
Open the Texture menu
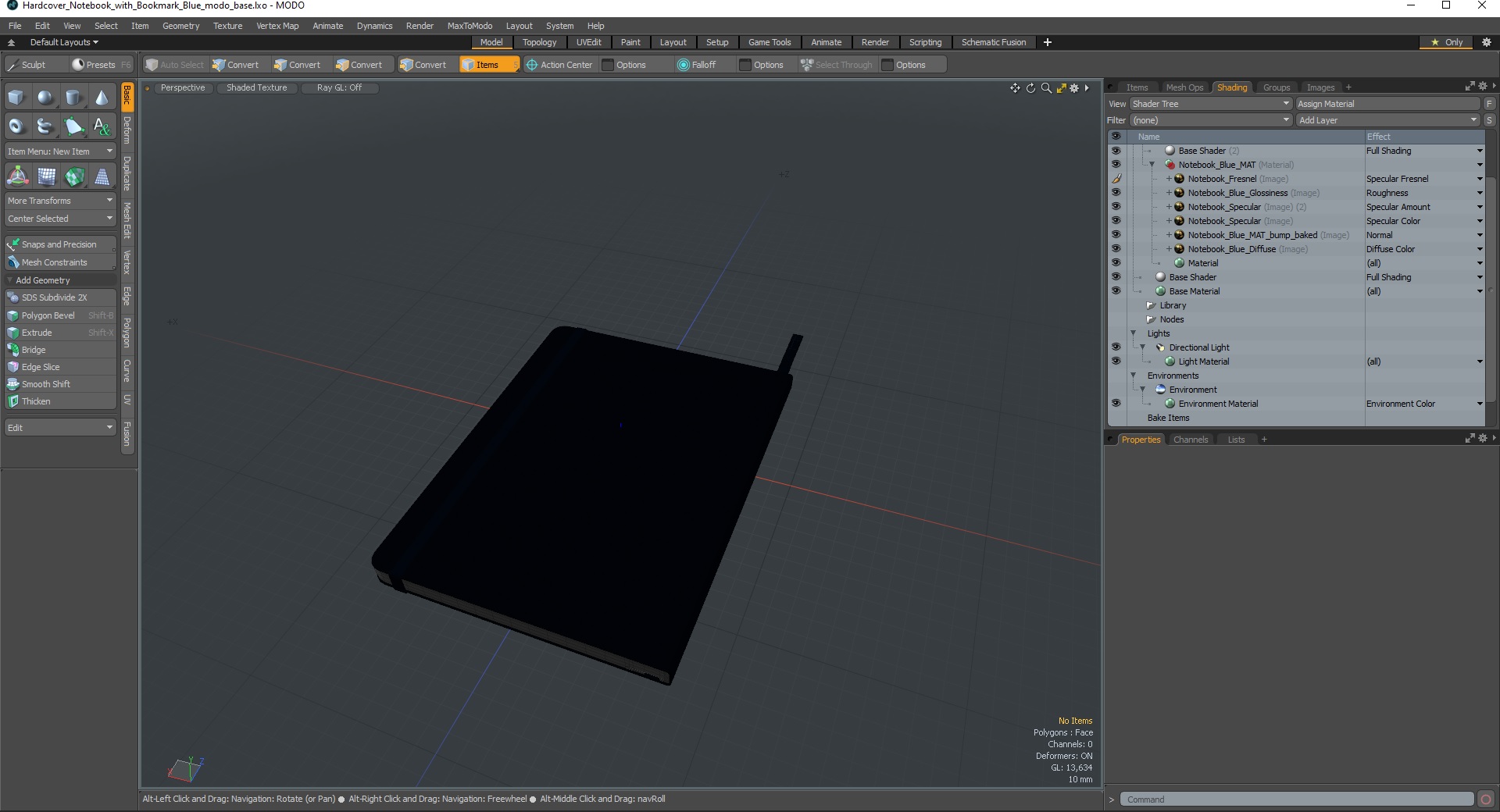pyautogui.click(x=227, y=26)
